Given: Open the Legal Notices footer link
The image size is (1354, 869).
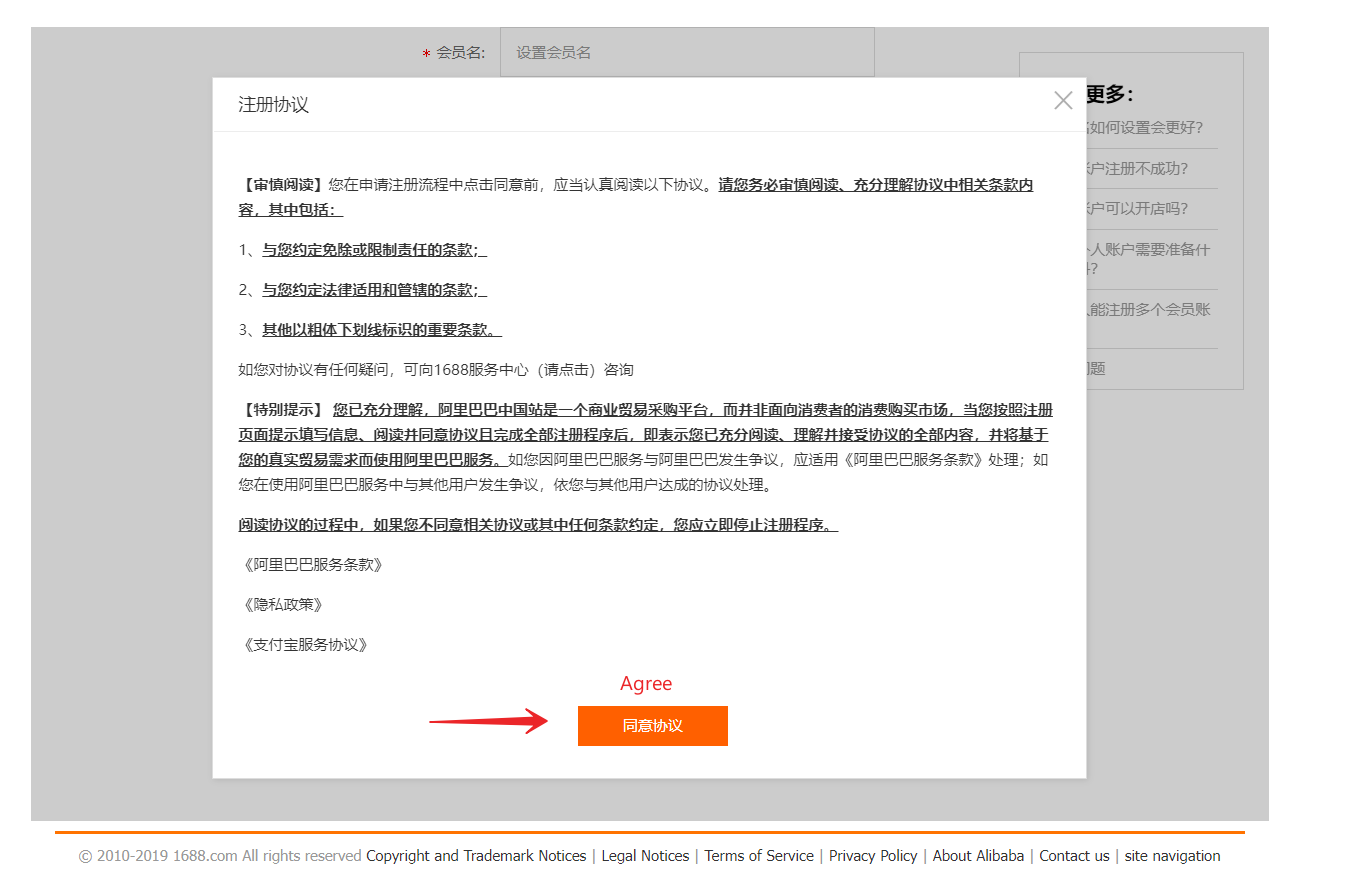Looking at the screenshot, I should point(645,856).
